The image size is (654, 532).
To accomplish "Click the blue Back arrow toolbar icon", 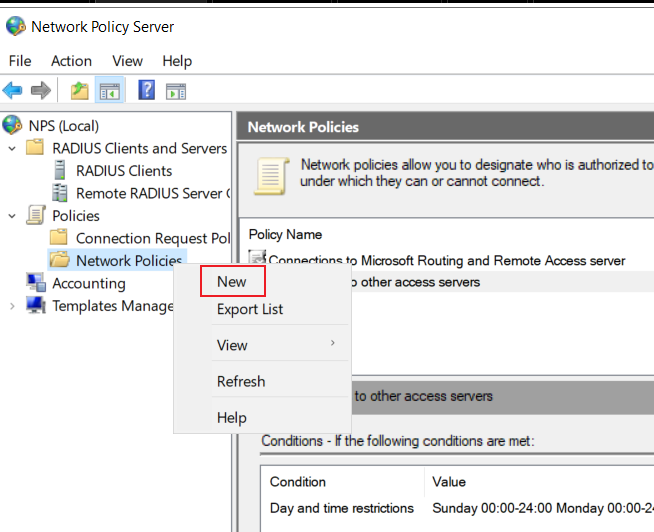I will point(13,90).
